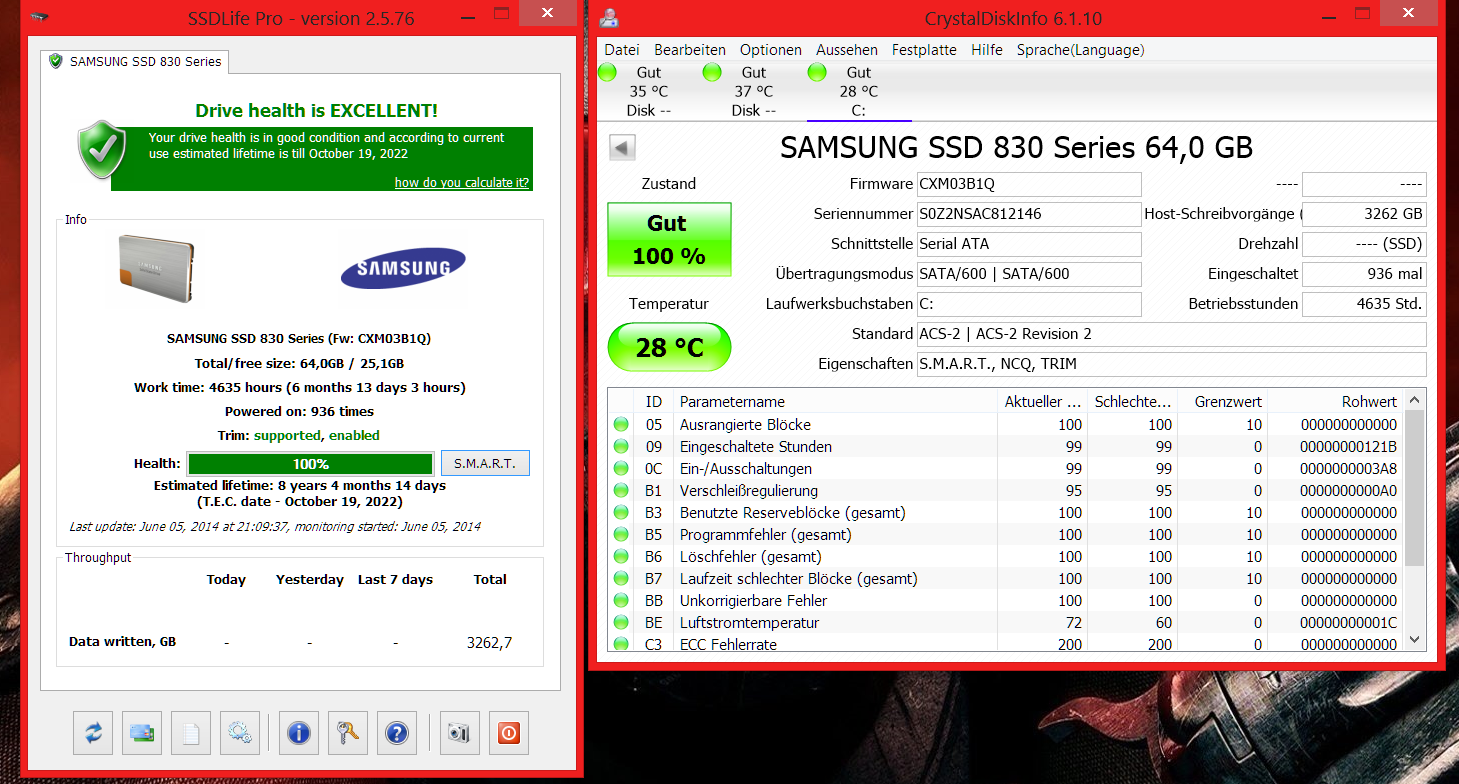
Task: Select the ECC Fehlerrate row text
Action: 728,645
